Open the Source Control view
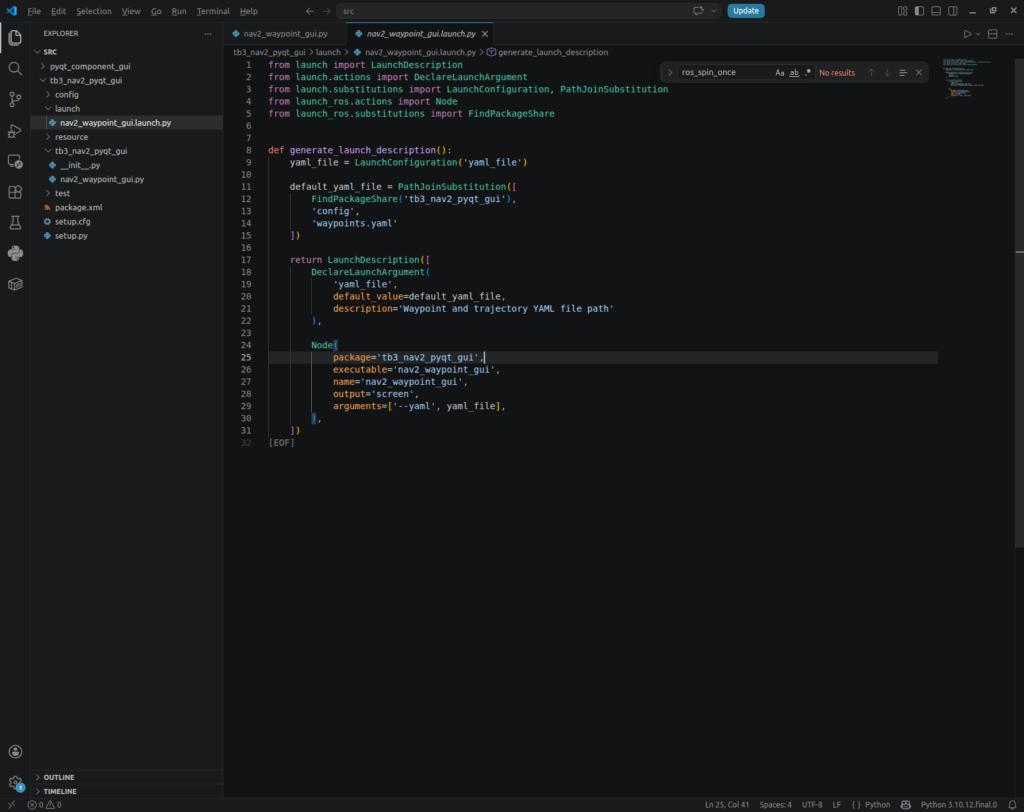The width and height of the screenshot is (1024, 812). 15,99
